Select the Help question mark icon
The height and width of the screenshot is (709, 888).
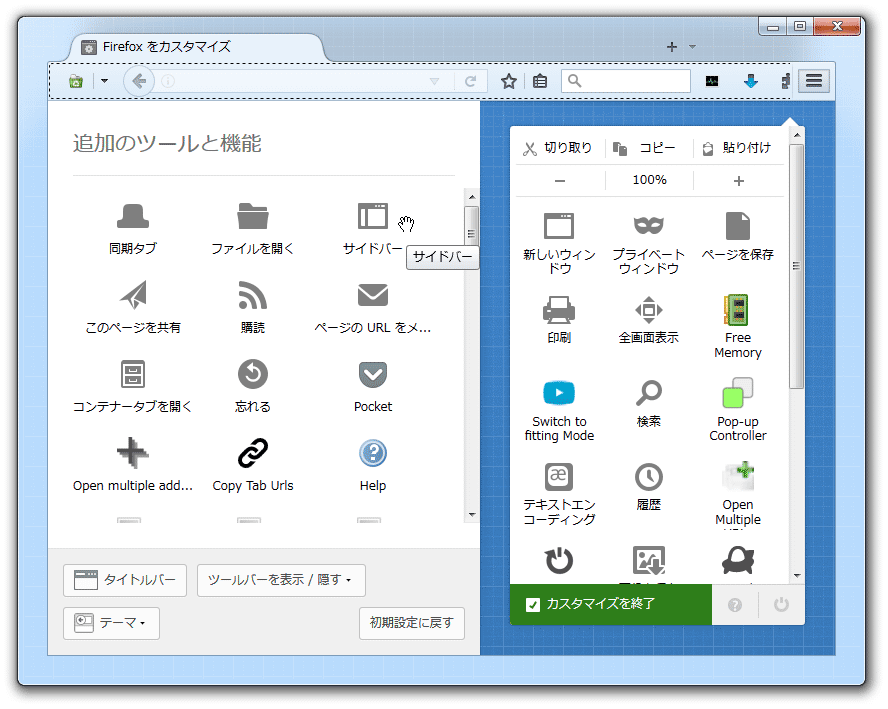pyautogui.click(x=373, y=453)
